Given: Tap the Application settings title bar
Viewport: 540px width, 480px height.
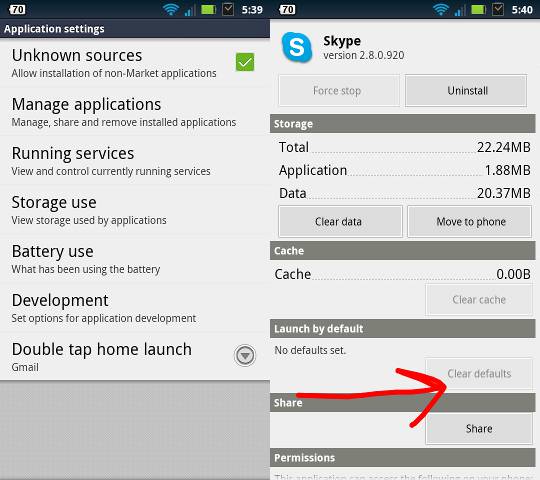Looking at the screenshot, I should pyautogui.click(x=135, y=29).
